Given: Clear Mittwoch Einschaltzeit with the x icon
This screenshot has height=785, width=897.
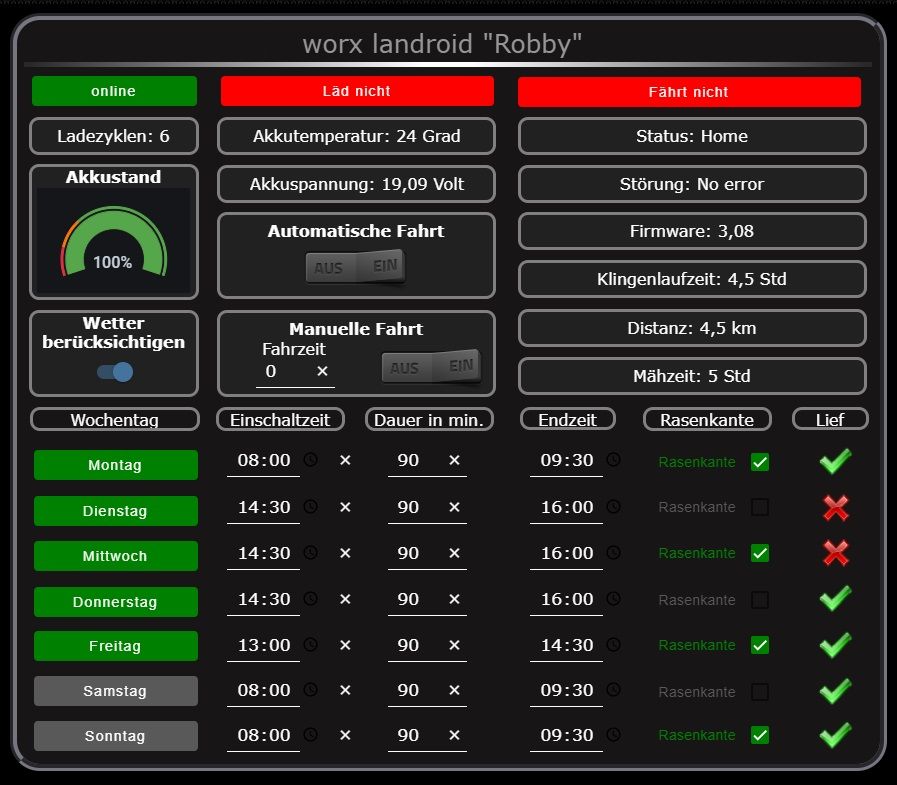Looking at the screenshot, I should (345, 553).
